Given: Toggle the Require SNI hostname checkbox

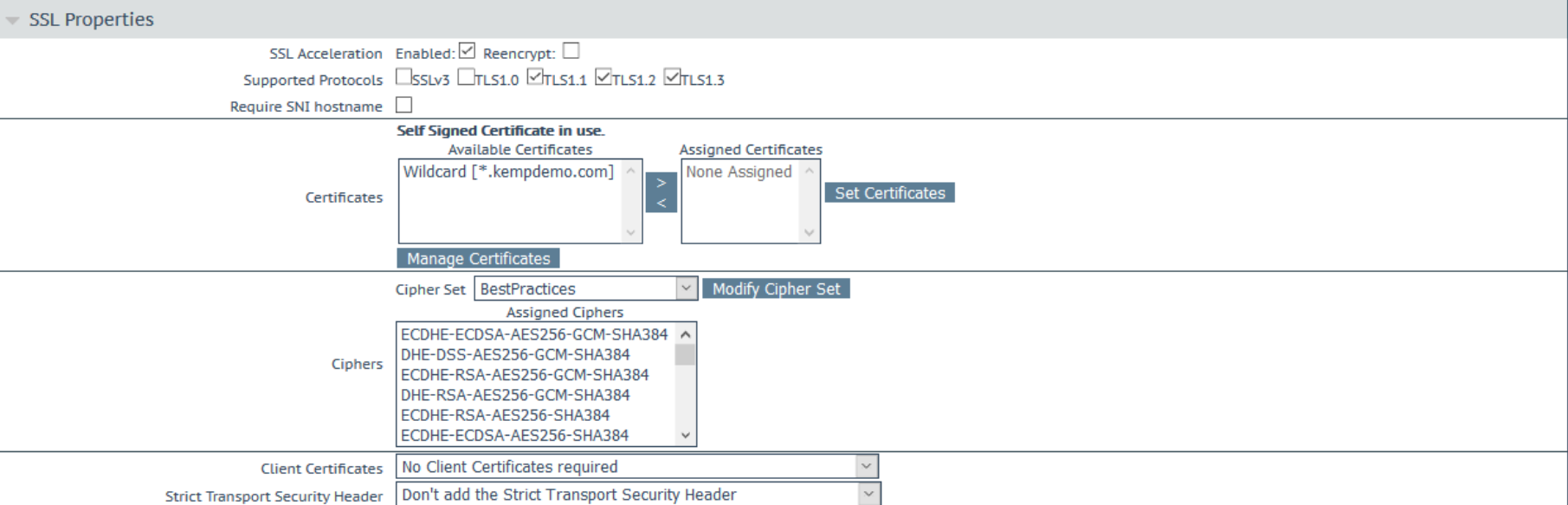Looking at the screenshot, I should point(403,105).
